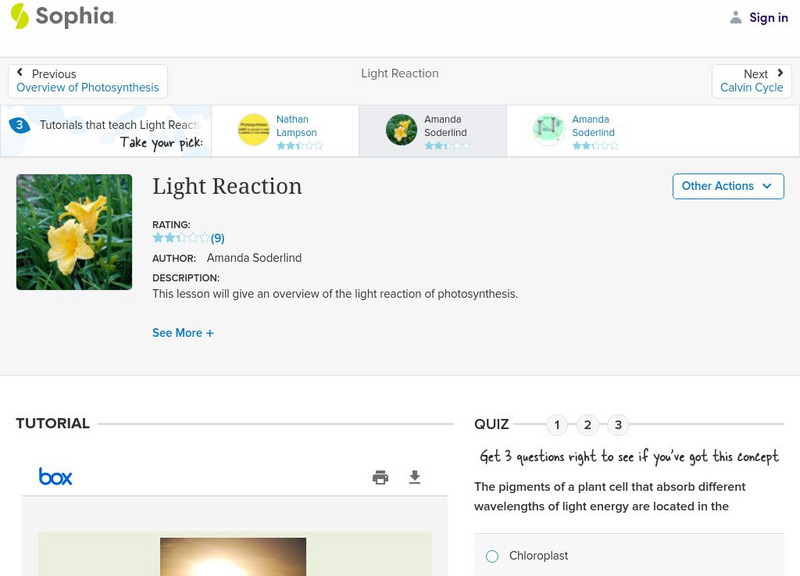The height and width of the screenshot is (576, 800).
Task: Expand the See More description
Action: coord(183,332)
